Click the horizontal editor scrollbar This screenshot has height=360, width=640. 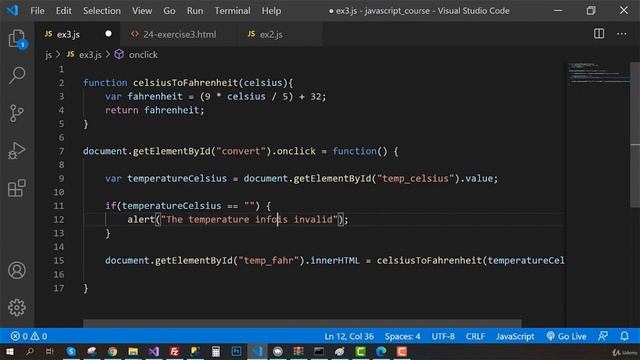pyautogui.click(x=302, y=324)
